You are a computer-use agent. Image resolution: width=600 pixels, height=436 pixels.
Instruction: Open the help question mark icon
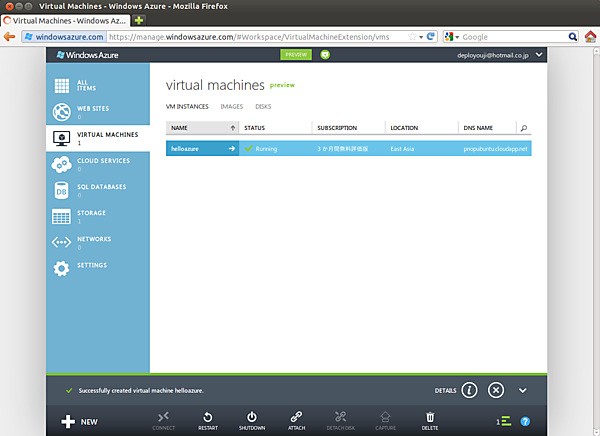pos(526,422)
